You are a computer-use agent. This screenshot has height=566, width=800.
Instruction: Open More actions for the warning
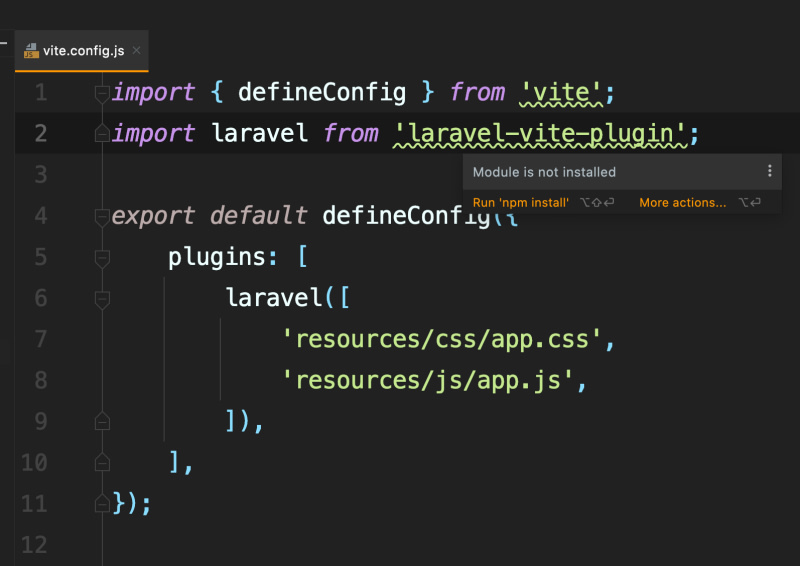point(682,203)
